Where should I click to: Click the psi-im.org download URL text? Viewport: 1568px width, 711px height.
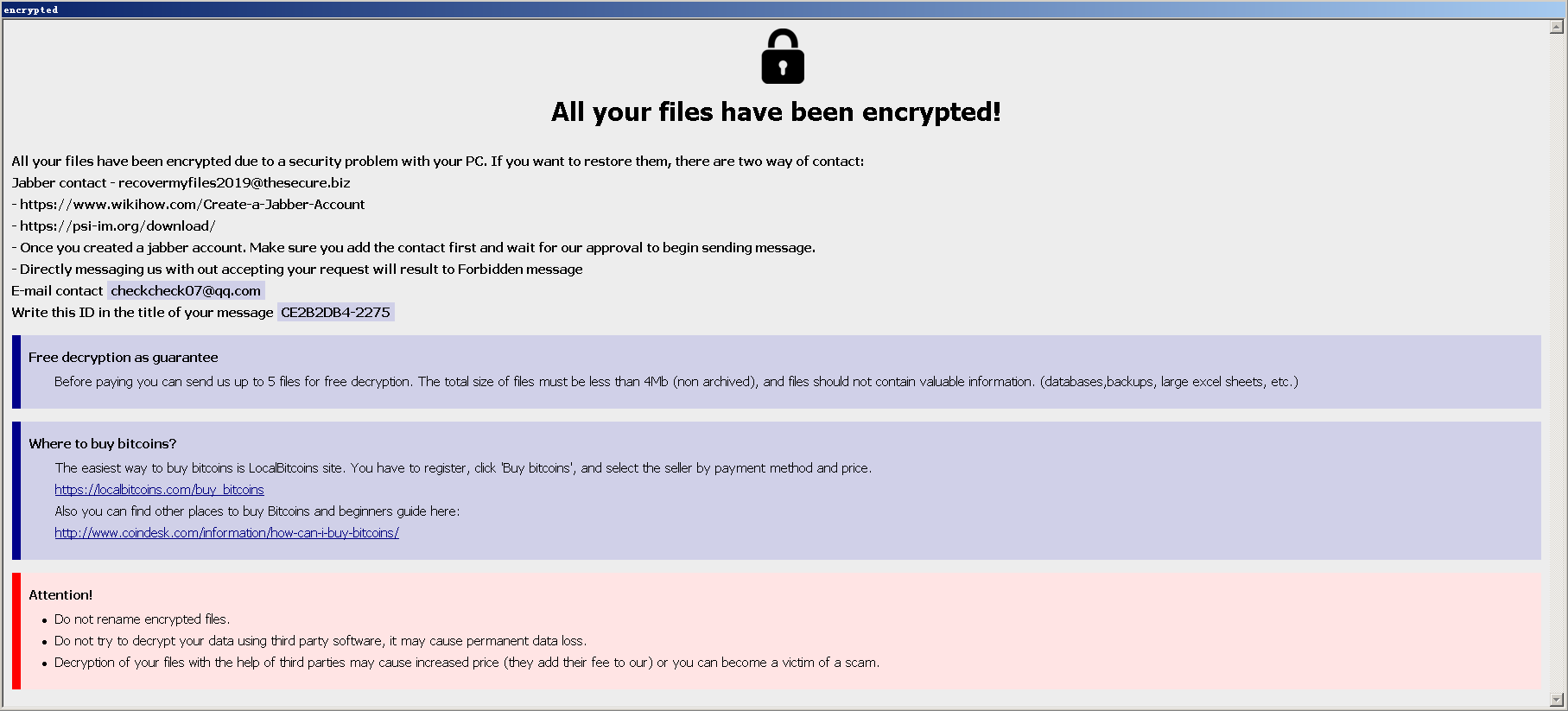pyautogui.click(x=117, y=226)
